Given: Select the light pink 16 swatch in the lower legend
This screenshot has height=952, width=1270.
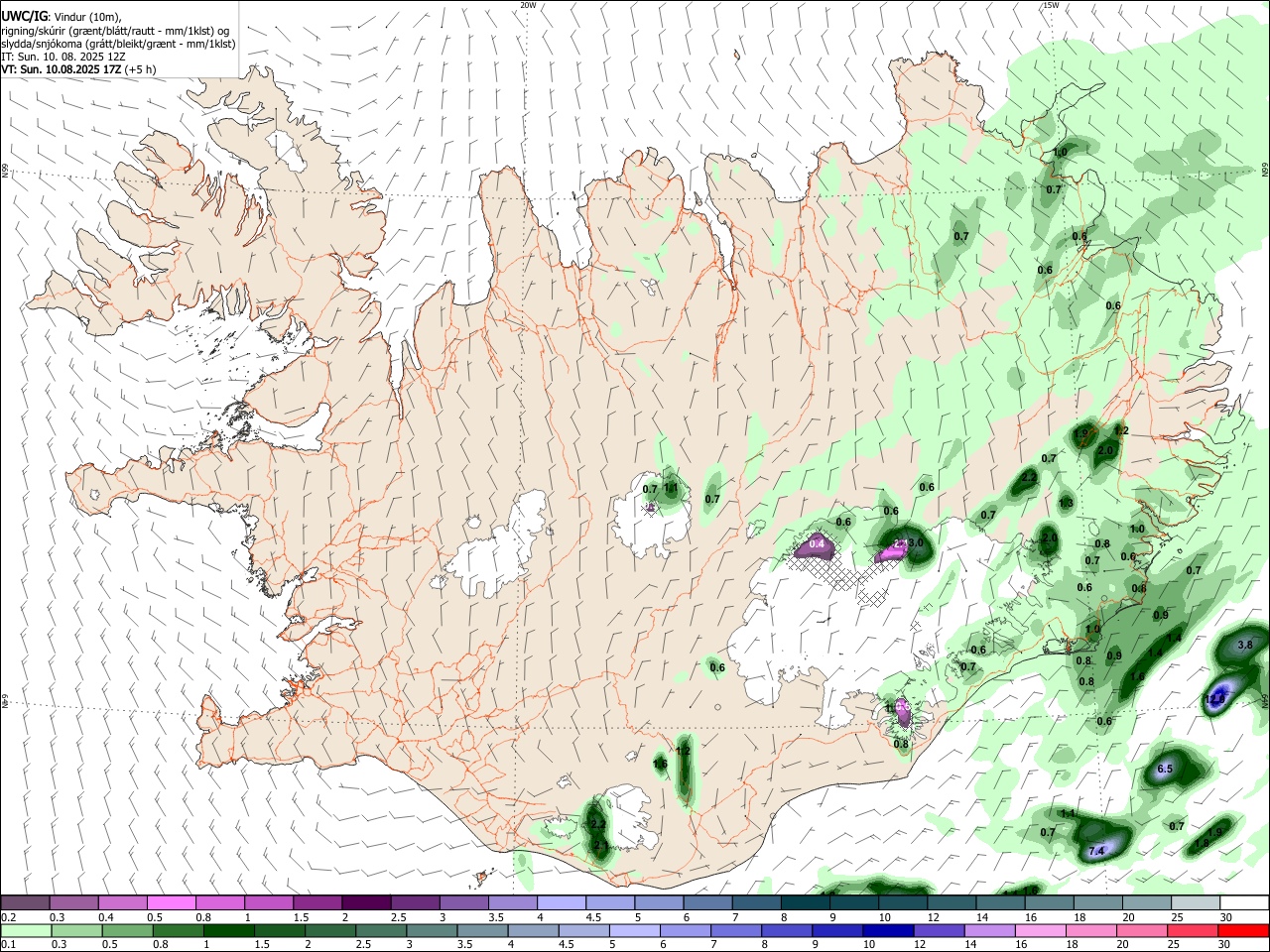Looking at the screenshot, I should tap(1040, 930).
